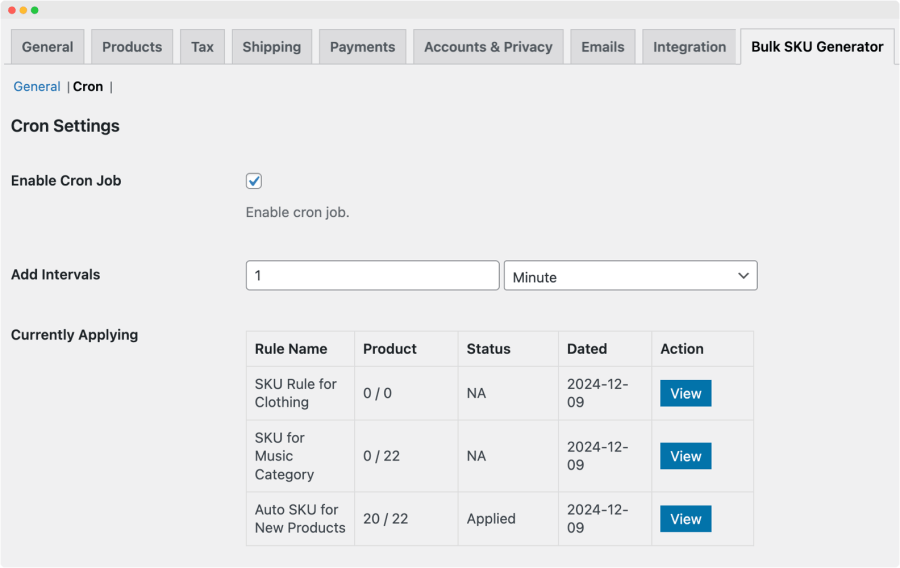
Task: Click the Add Intervals number field
Action: (x=372, y=276)
